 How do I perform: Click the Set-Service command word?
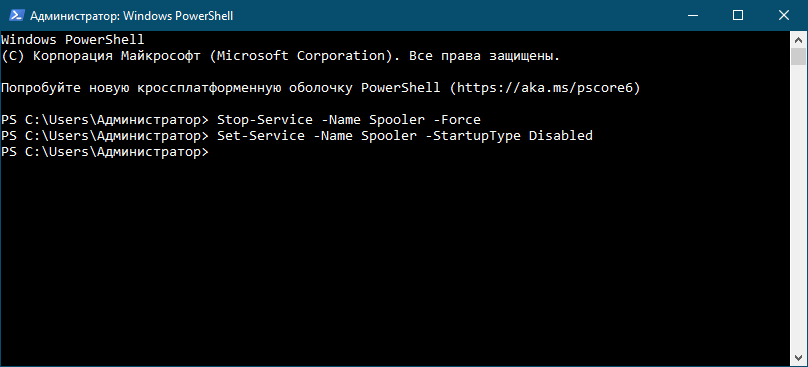[x=261, y=136]
